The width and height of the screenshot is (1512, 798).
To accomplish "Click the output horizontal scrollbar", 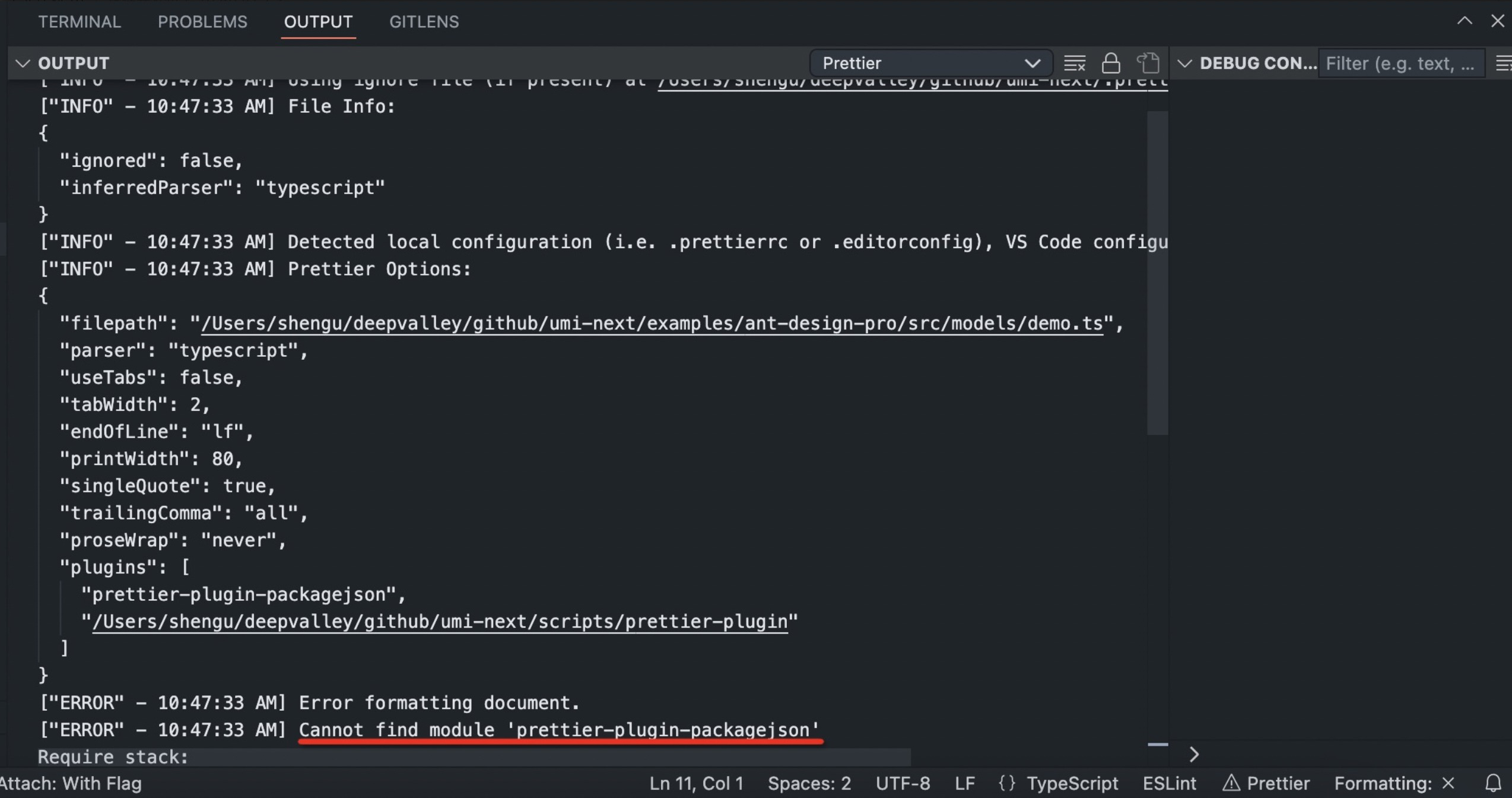I will pyautogui.click(x=474, y=757).
